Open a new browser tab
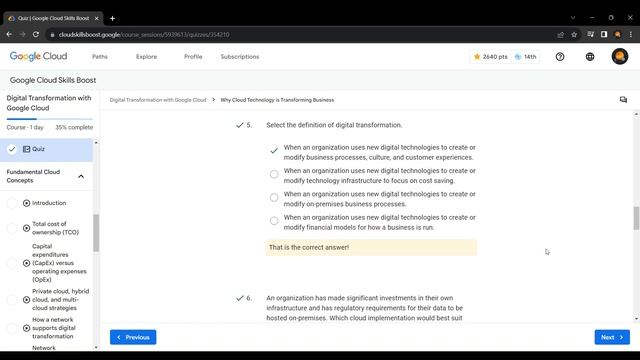The width and height of the screenshot is (640, 360). (112, 18)
